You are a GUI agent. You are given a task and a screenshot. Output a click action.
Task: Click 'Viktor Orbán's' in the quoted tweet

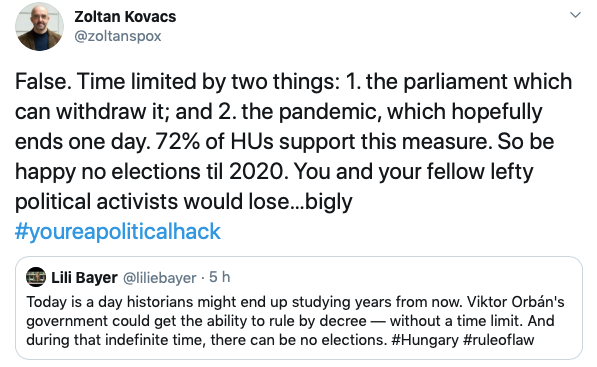point(516,302)
